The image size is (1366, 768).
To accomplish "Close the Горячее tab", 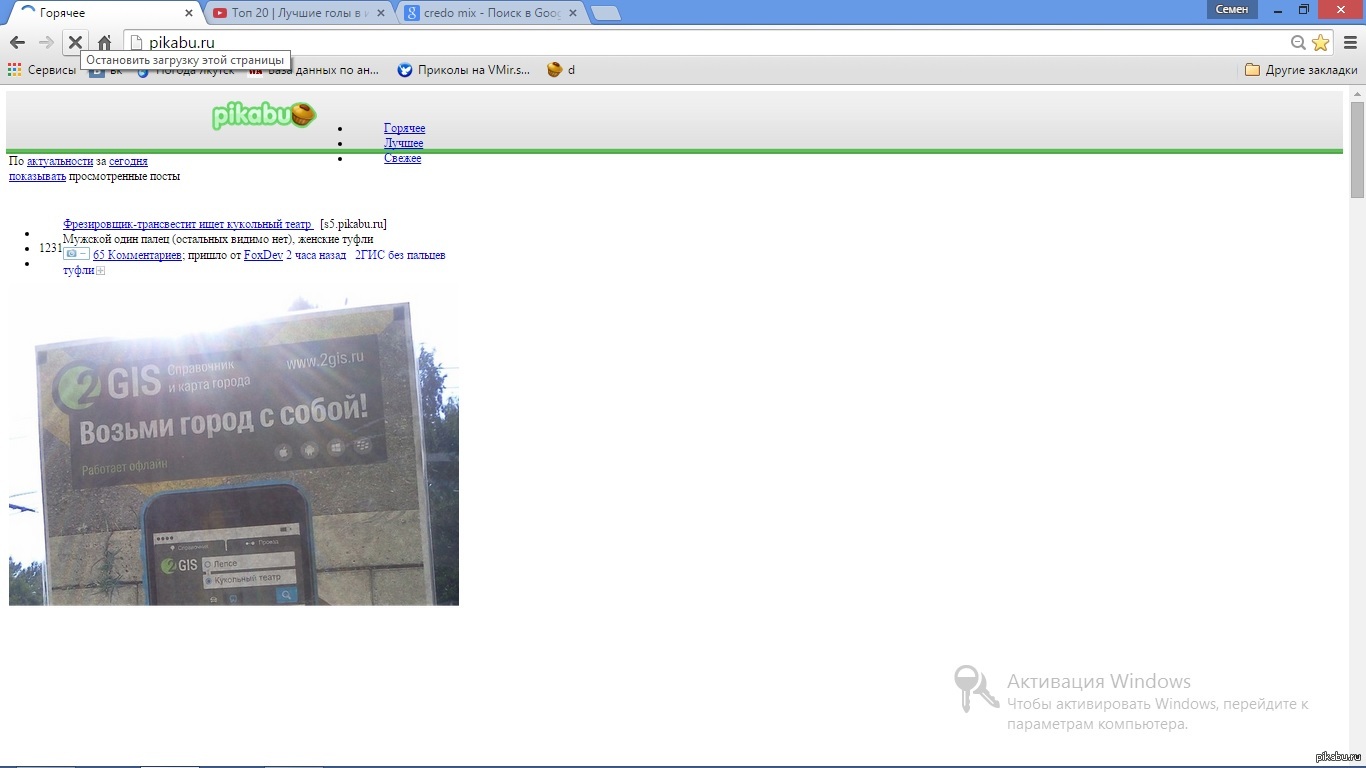I will 189,13.
